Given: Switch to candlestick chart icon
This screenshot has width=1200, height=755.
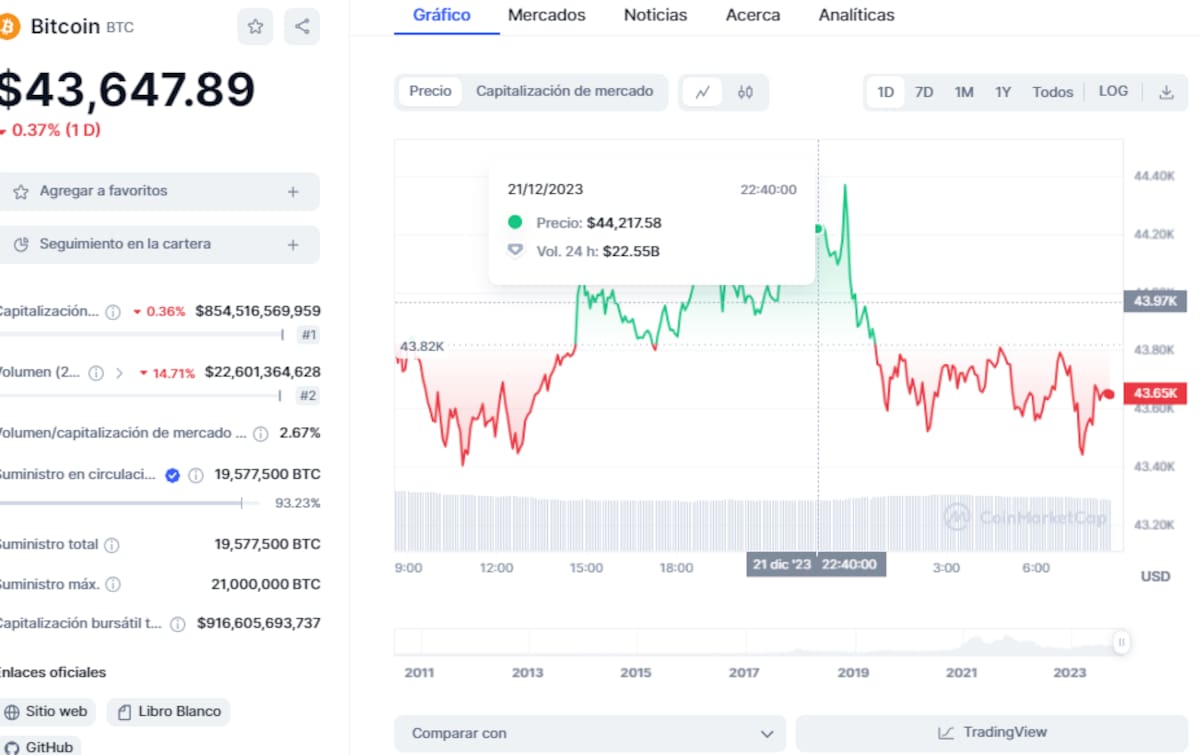Looking at the screenshot, I should click(745, 92).
